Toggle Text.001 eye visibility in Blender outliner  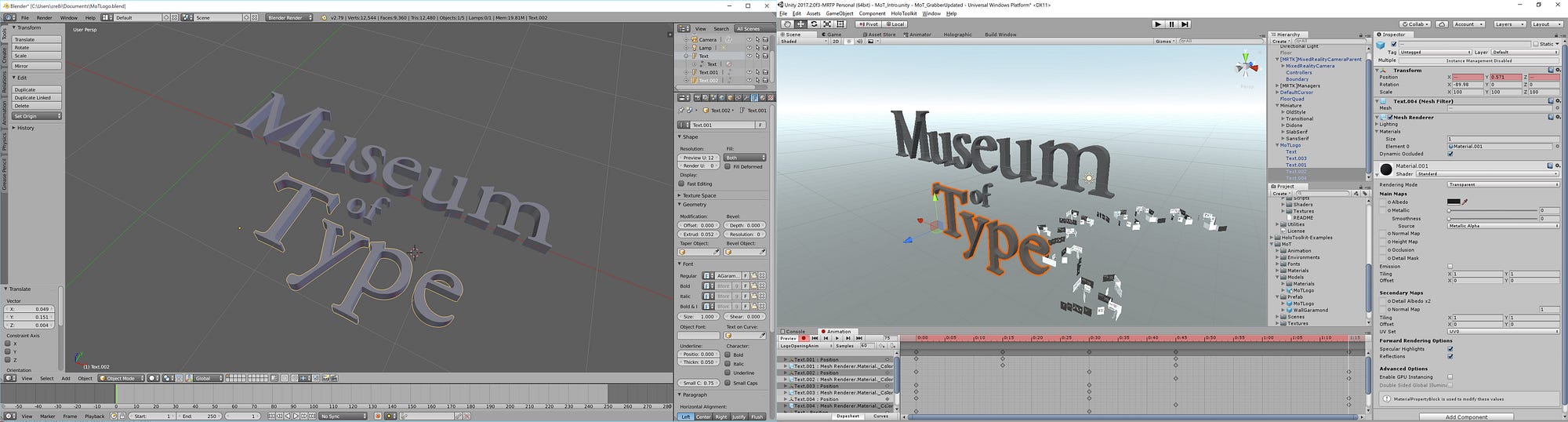coord(749,72)
